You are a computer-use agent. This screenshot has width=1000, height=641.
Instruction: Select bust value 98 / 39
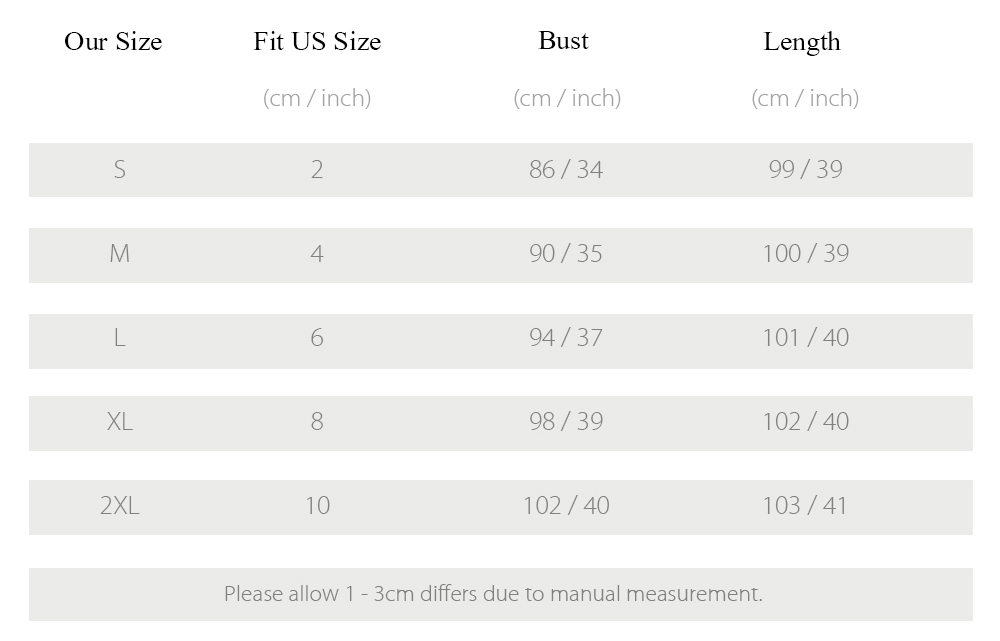[566, 422]
